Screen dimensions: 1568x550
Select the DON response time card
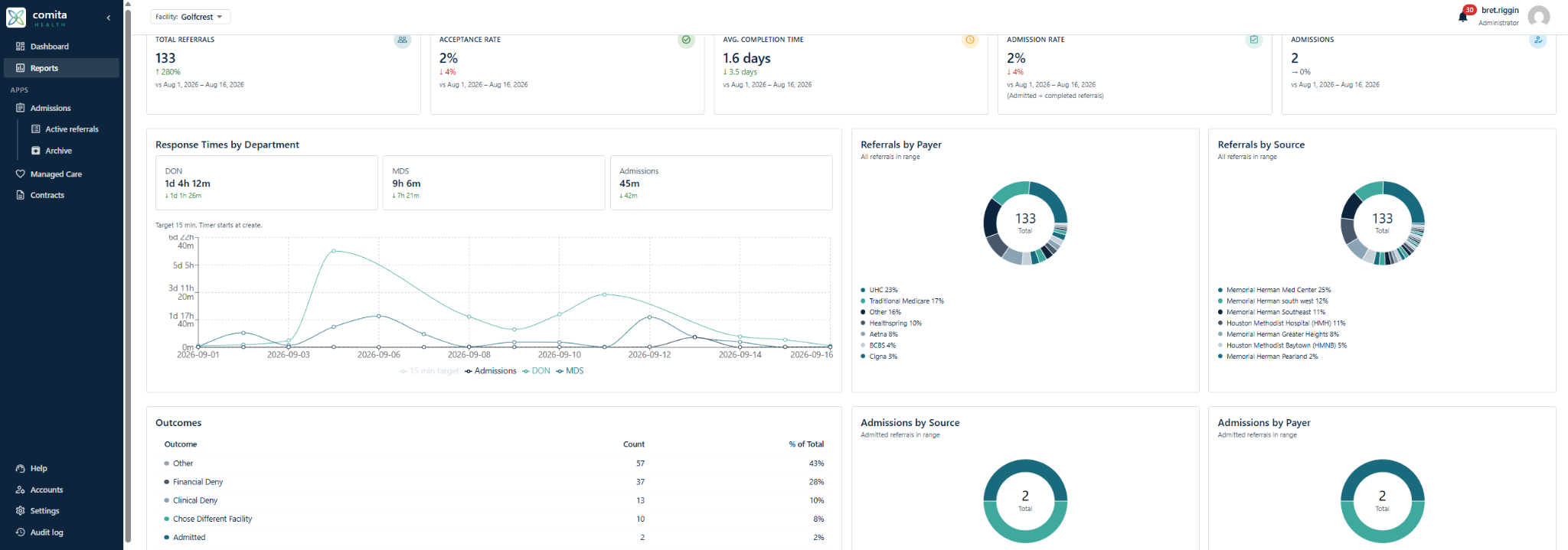click(x=266, y=183)
